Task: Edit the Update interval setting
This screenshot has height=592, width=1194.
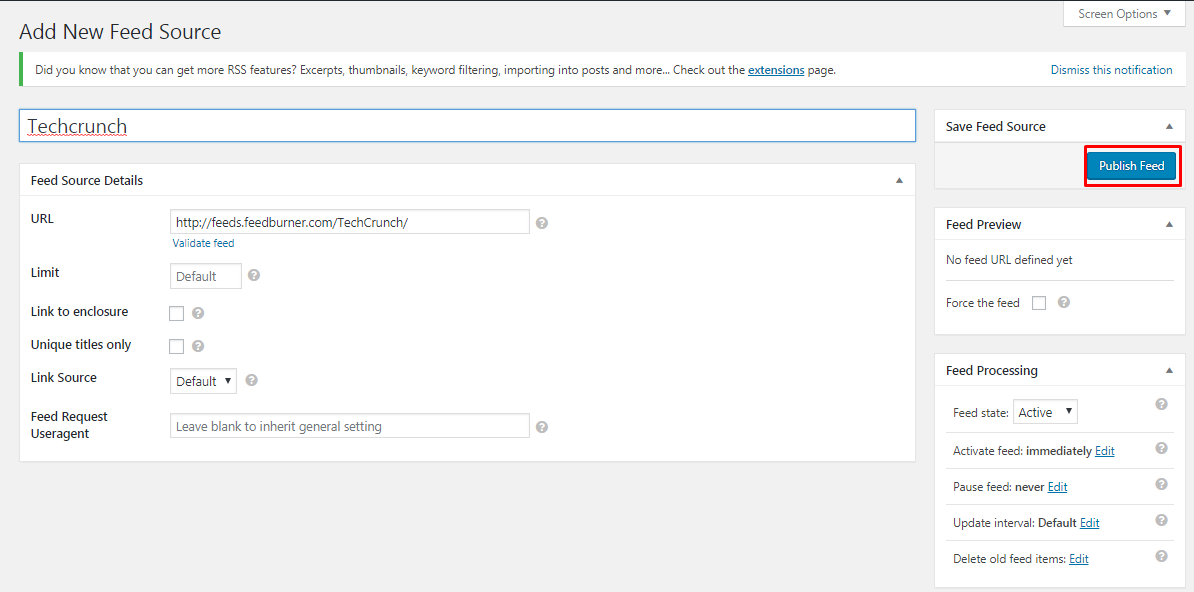Action: pyautogui.click(x=1090, y=523)
